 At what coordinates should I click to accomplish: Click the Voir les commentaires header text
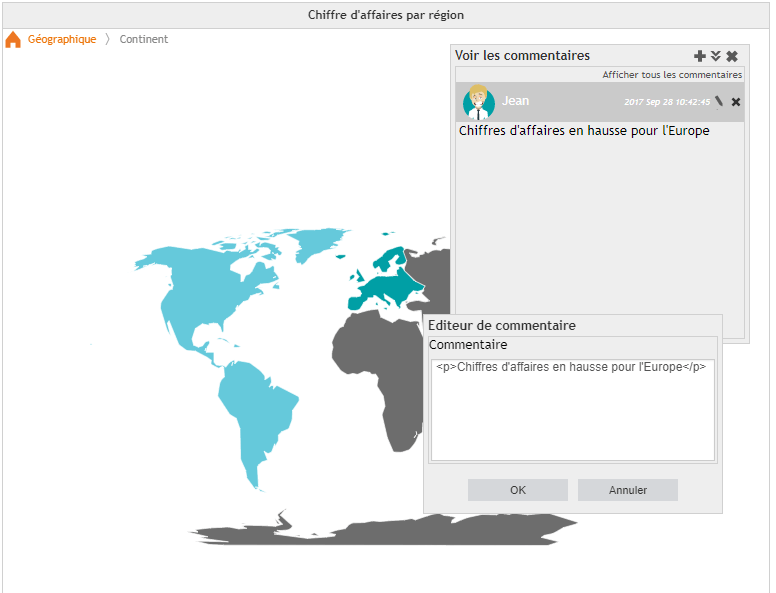[522, 55]
